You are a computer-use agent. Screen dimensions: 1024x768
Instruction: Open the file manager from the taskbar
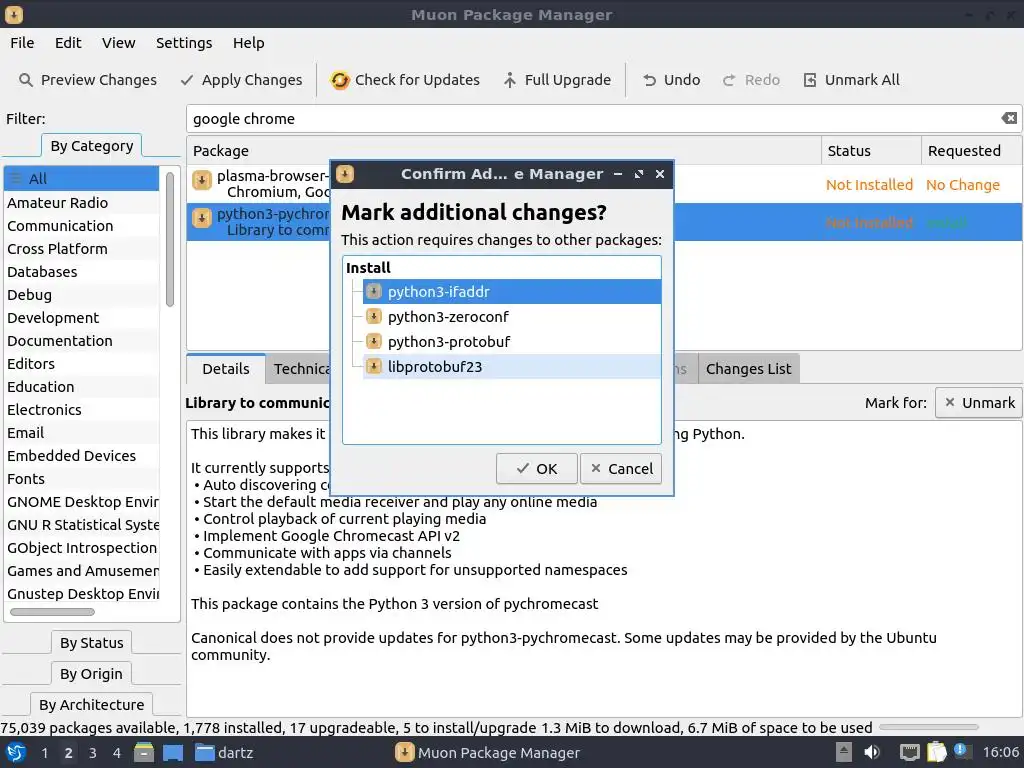tap(144, 752)
